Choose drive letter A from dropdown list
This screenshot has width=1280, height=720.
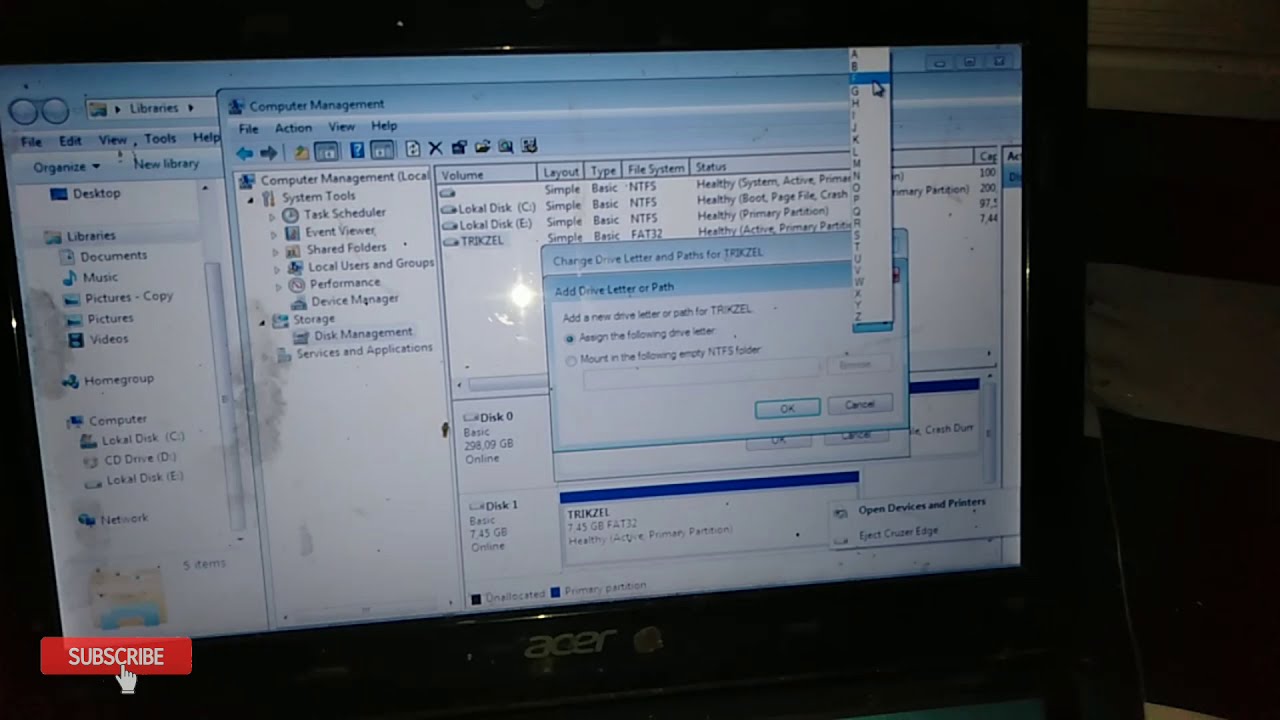tap(854, 54)
